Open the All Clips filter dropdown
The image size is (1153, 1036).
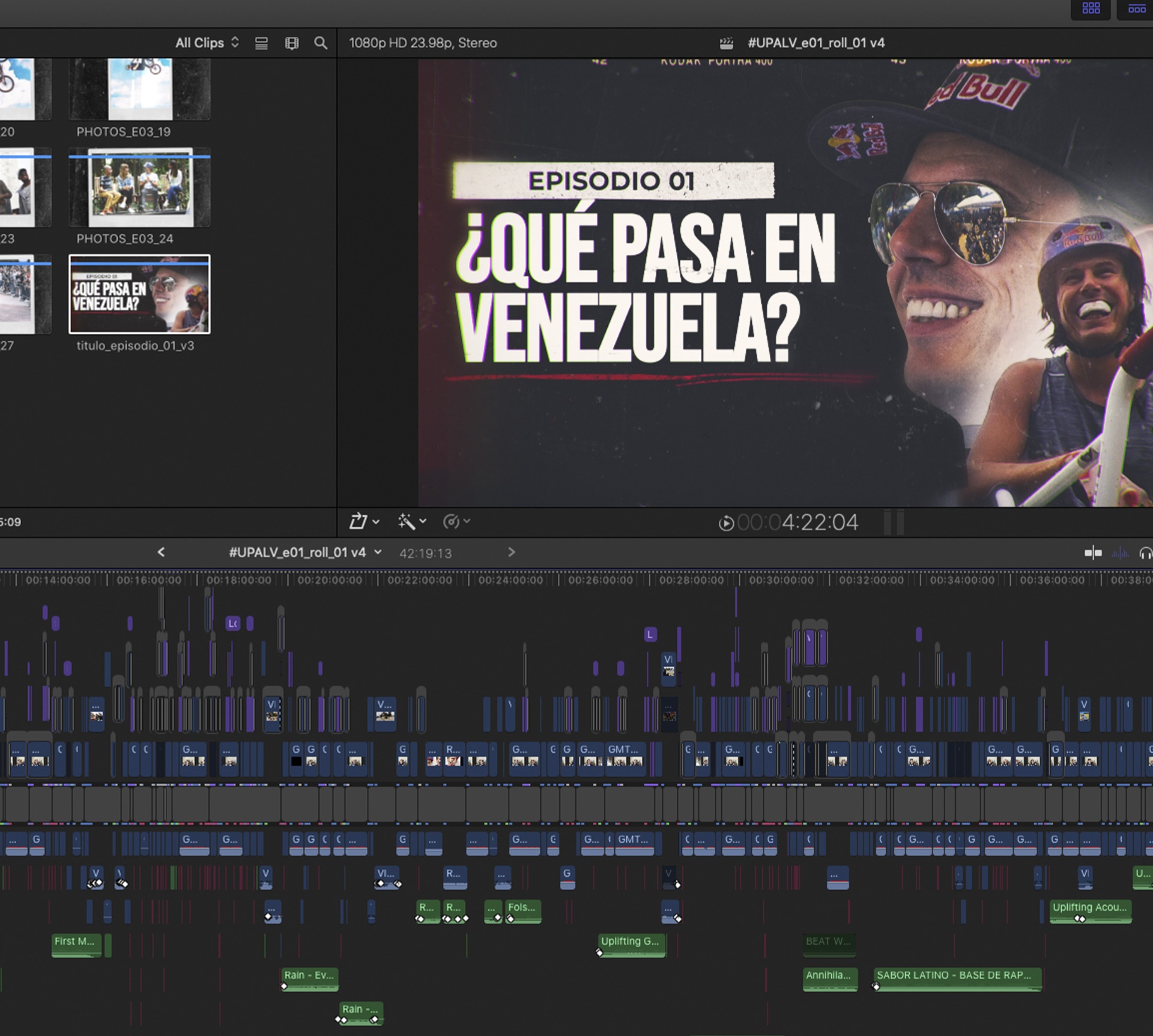click(x=207, y=43)
